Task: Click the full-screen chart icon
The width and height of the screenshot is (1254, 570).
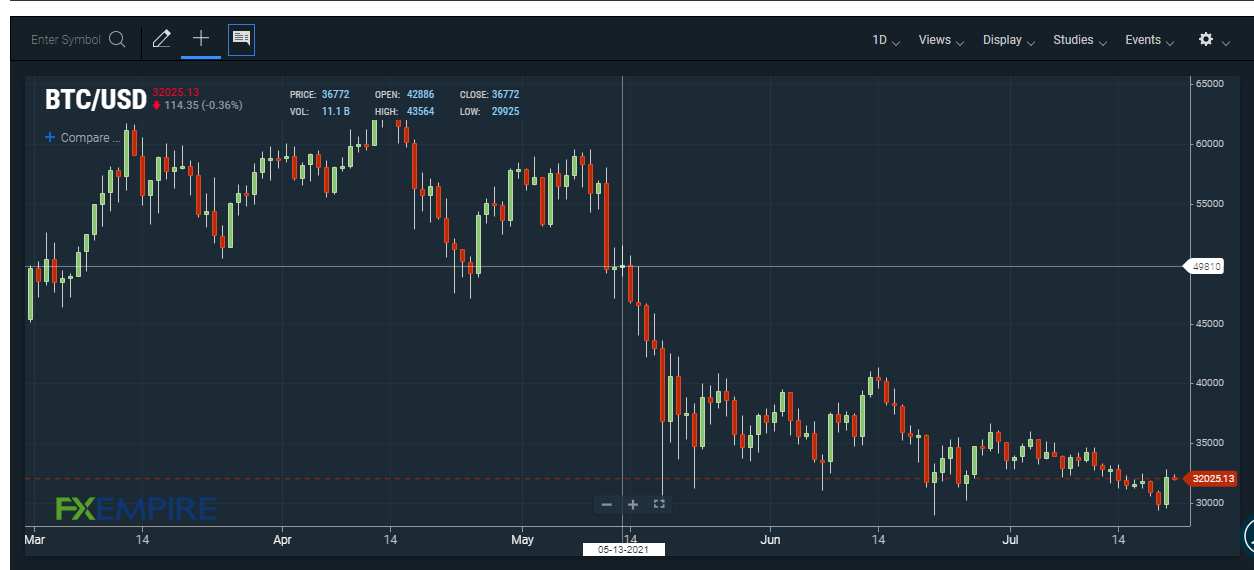Action: pos(658,504)
